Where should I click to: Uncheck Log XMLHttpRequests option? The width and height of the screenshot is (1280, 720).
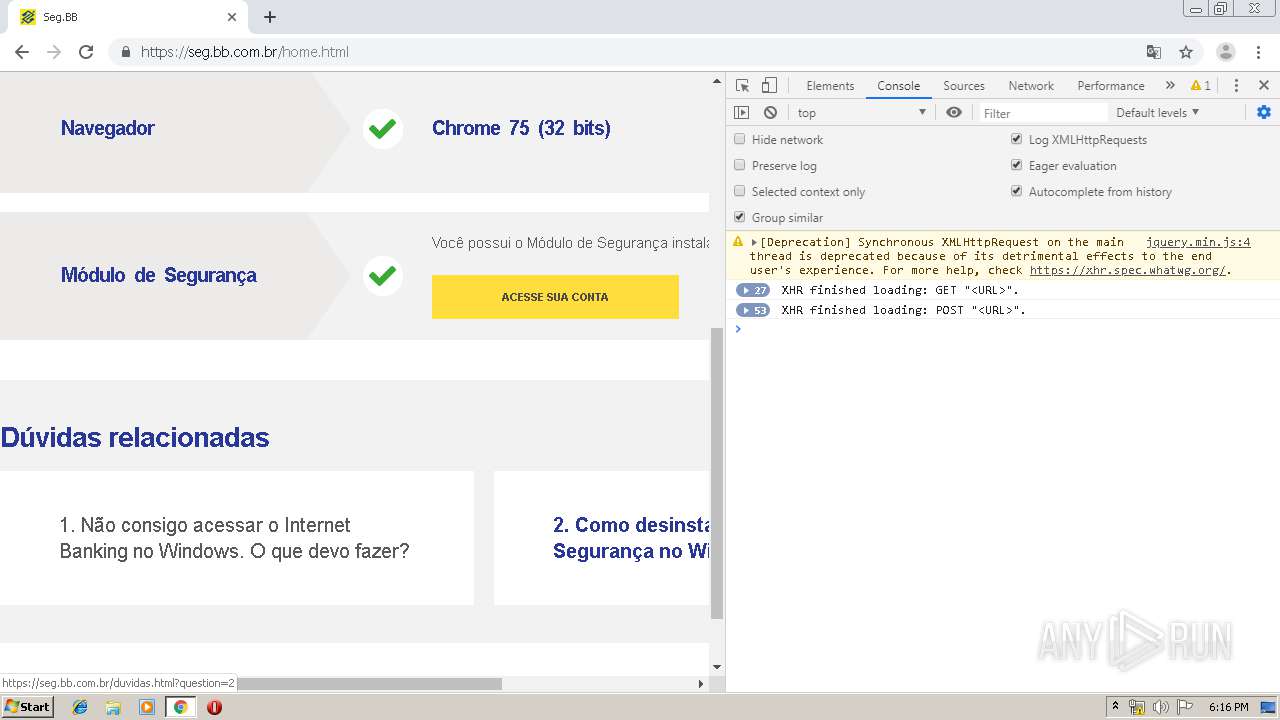pos(1017,139)
